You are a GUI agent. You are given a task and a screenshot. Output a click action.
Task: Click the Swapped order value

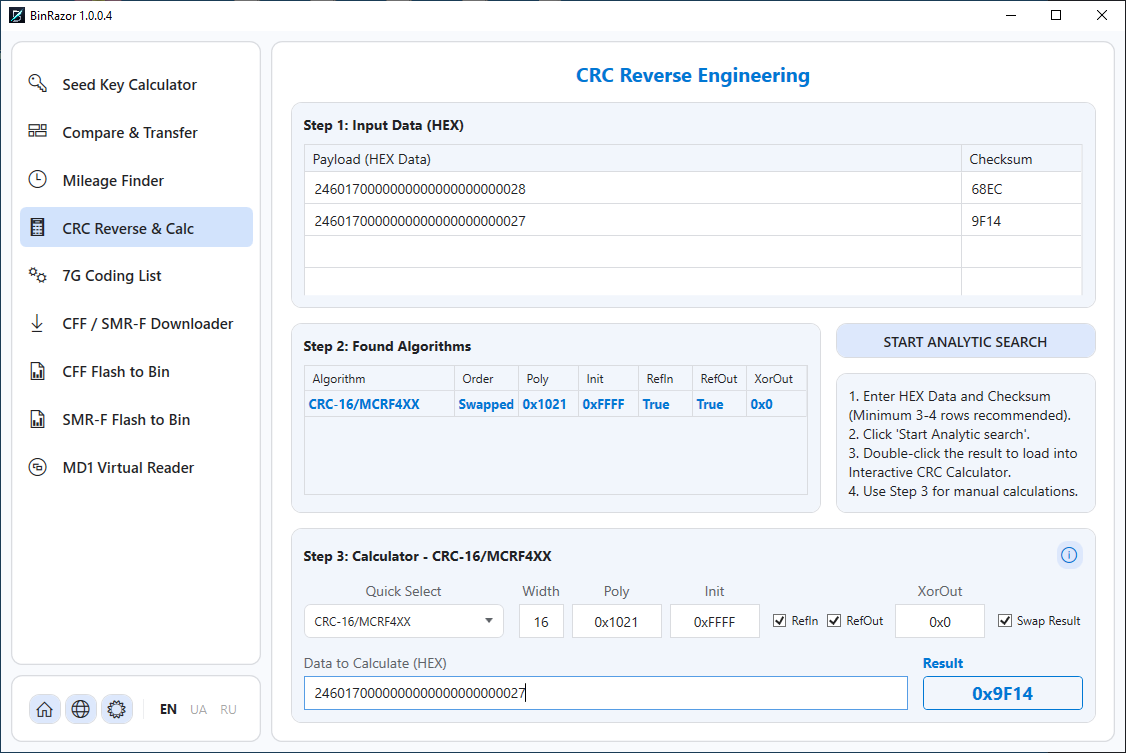tap(486, 404)
